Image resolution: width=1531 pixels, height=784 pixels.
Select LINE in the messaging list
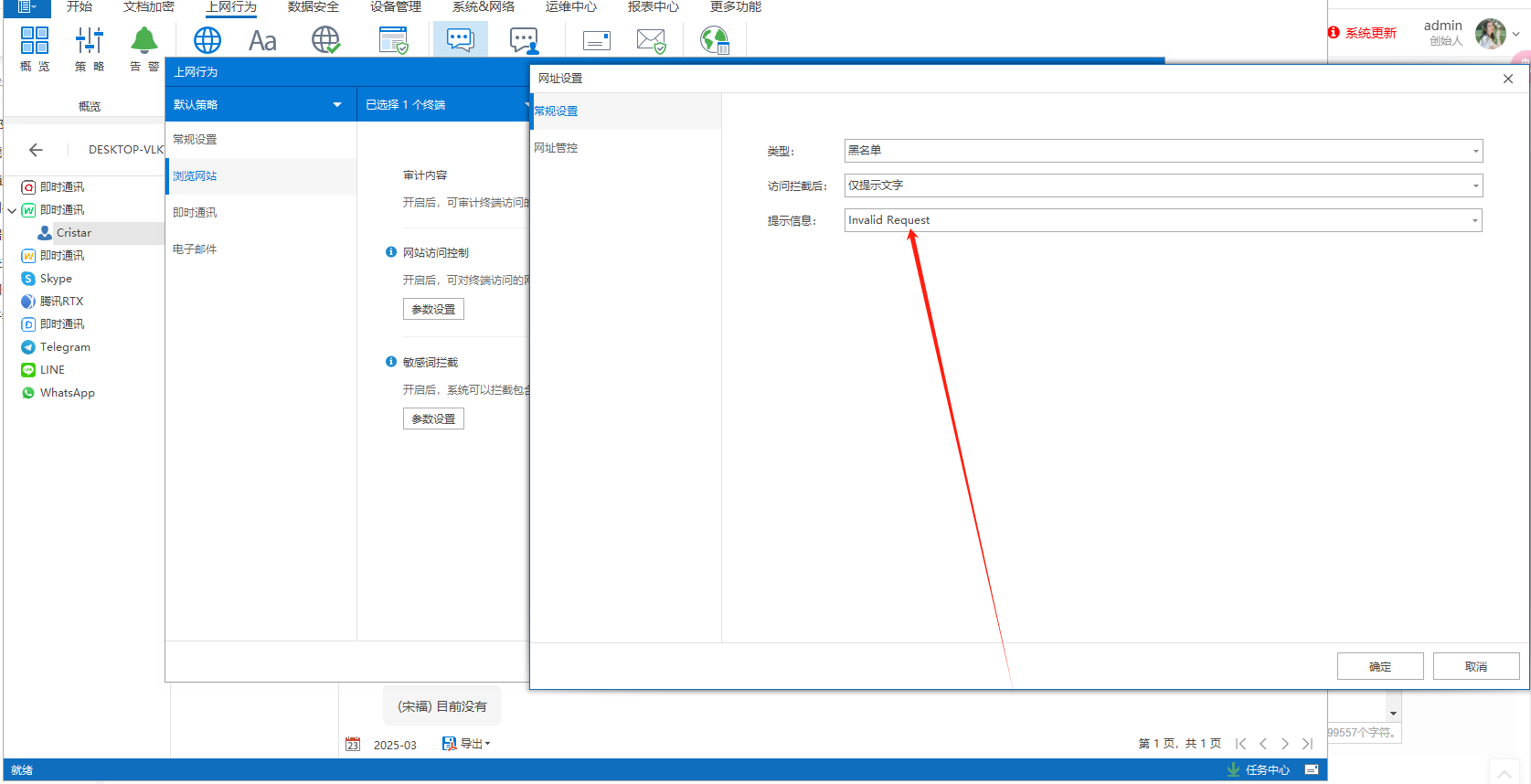52,370
